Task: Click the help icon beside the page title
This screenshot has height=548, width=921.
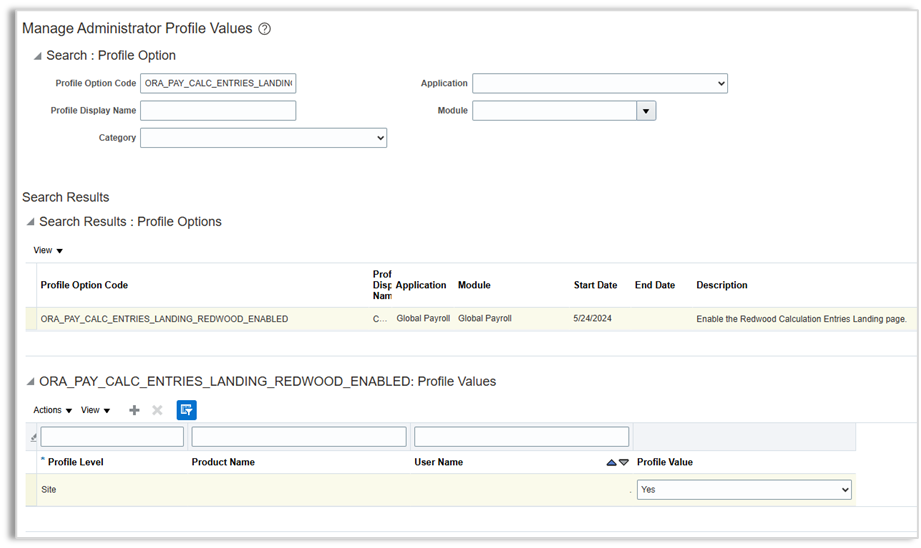Action: 264,29
